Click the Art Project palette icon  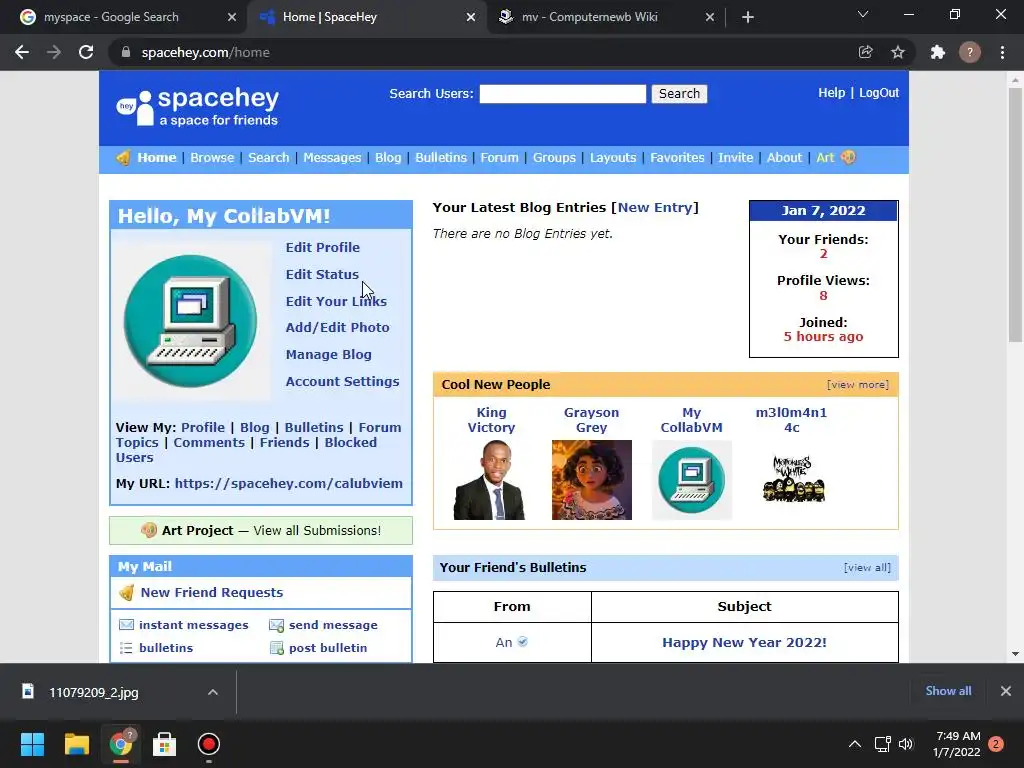(149, 530)
